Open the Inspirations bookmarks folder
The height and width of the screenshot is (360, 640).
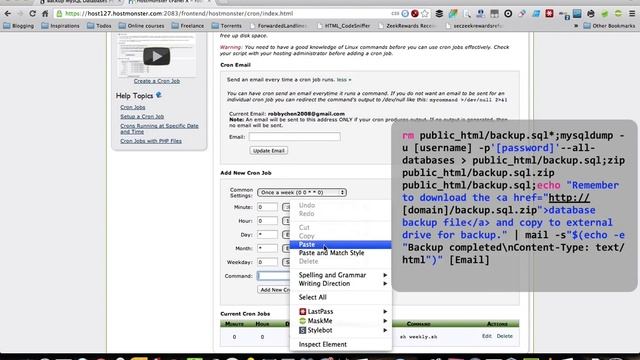click(60, 26)
